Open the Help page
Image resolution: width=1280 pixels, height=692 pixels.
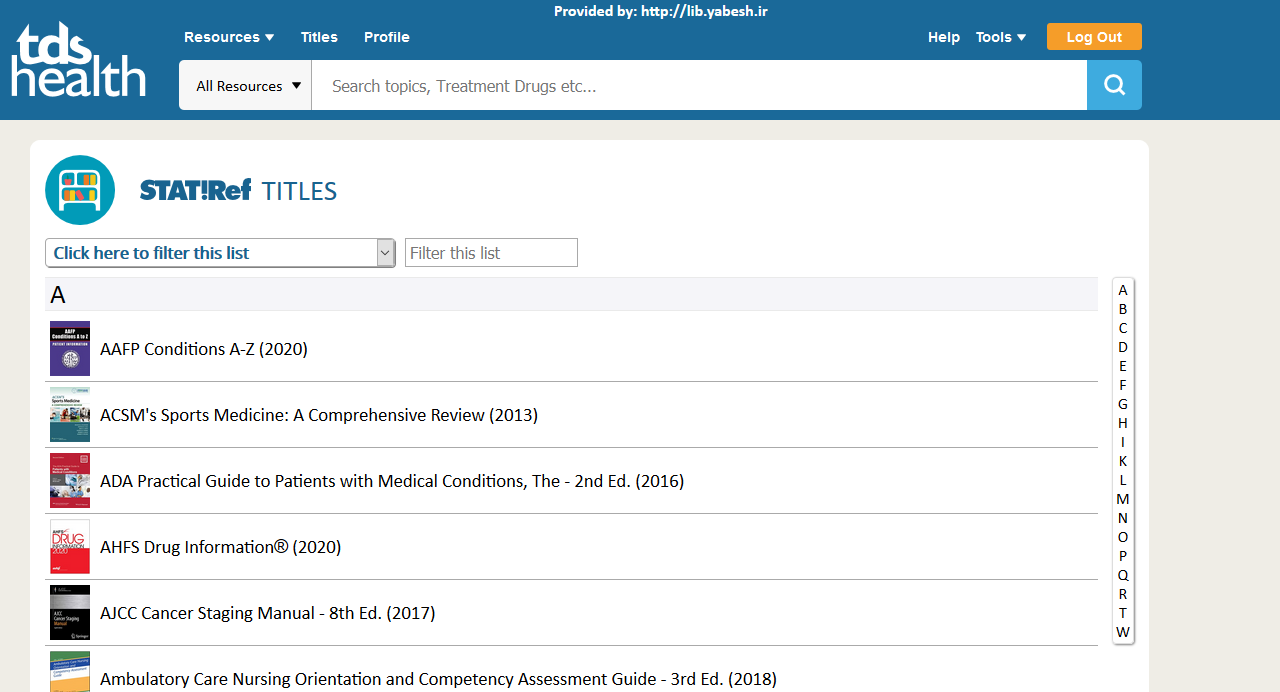pos(944,37)
